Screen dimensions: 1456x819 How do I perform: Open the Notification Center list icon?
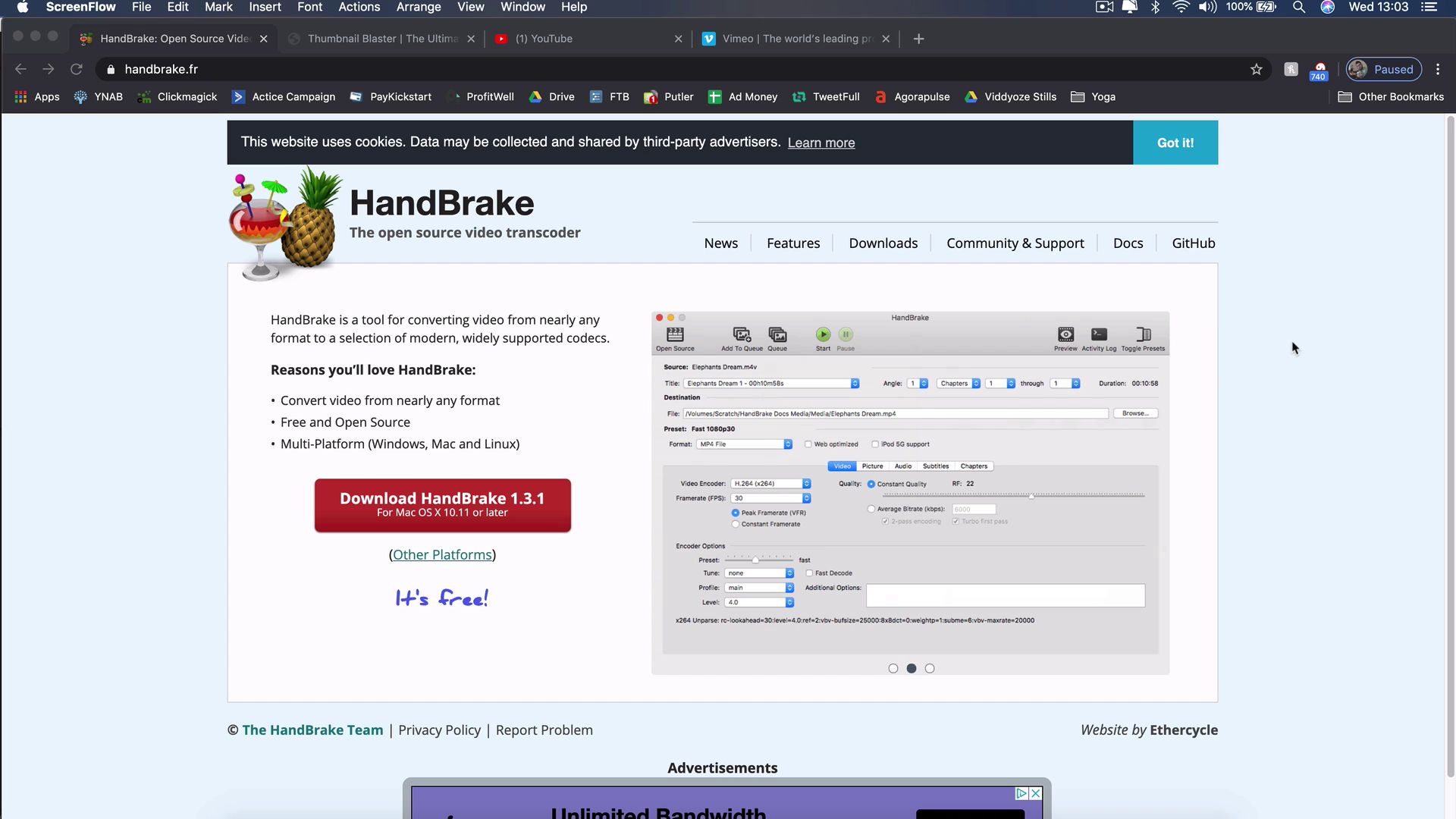click(x=1429, y=7)
